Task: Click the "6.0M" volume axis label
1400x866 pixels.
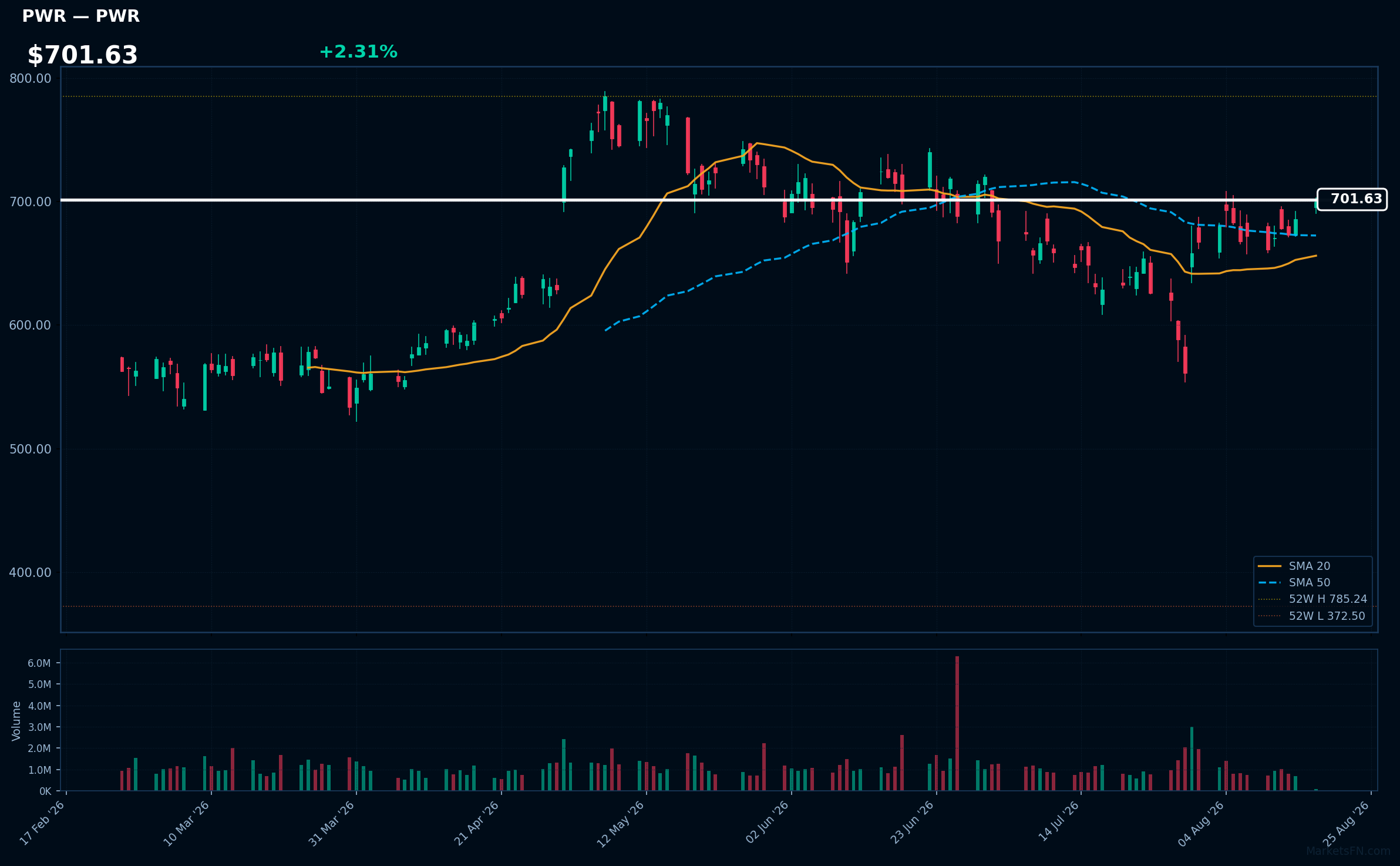Action: pos(39,663)
